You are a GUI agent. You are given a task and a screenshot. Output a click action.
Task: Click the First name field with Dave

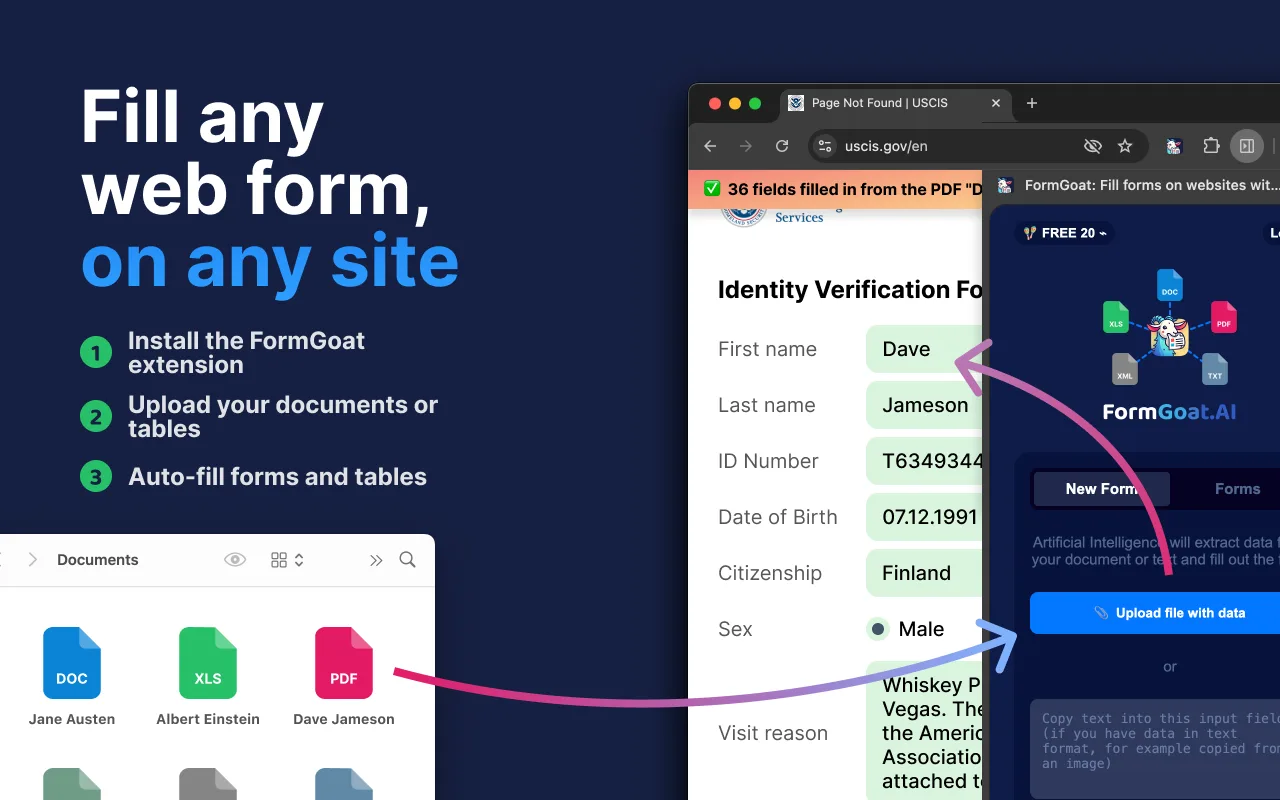click(924, 349)
